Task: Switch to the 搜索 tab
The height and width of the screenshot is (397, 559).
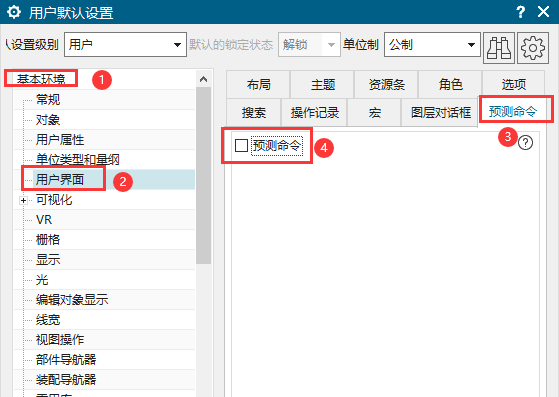Action: (254, 113)
